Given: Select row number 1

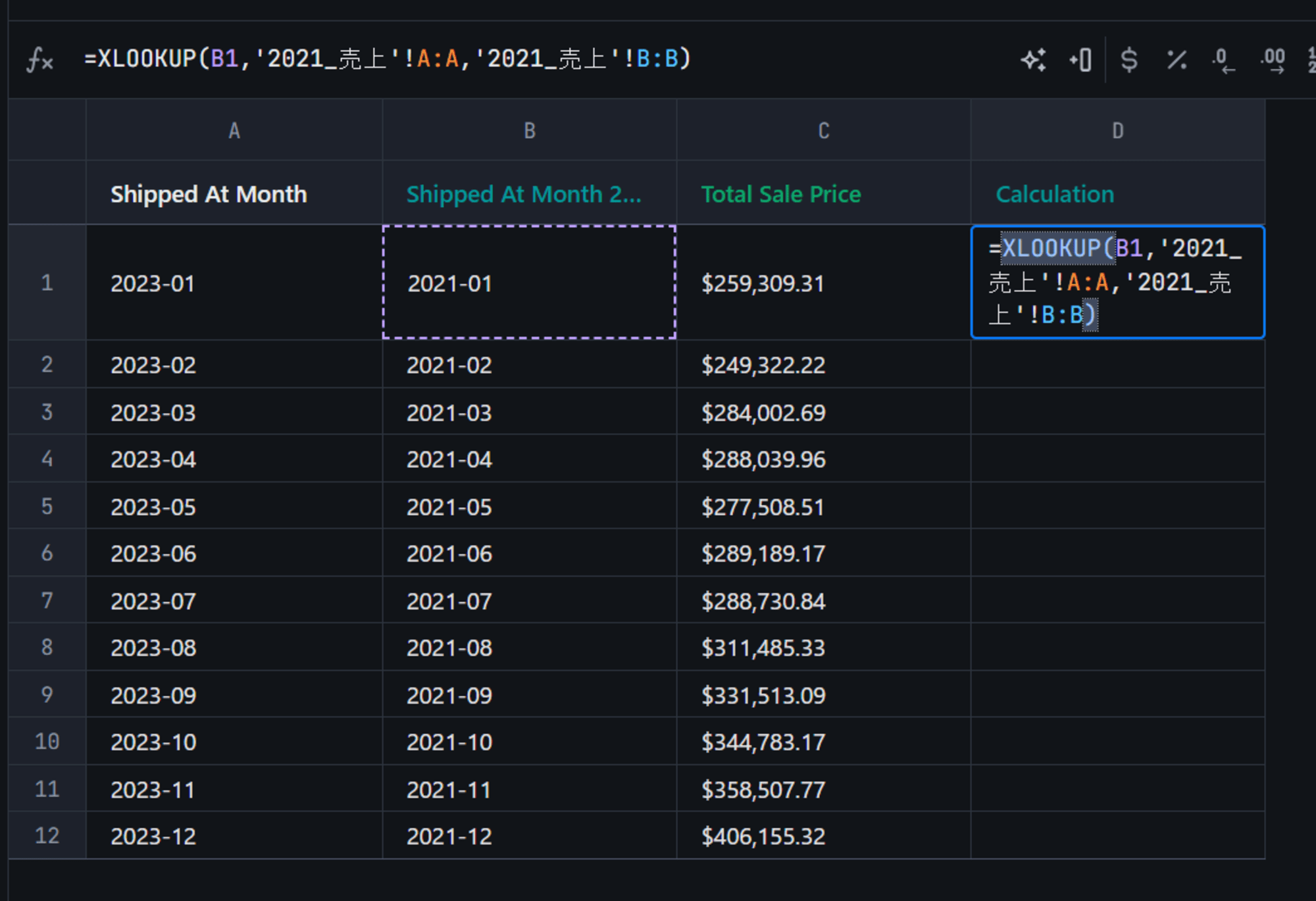Looking at the screenshot, I should point(47,283).
